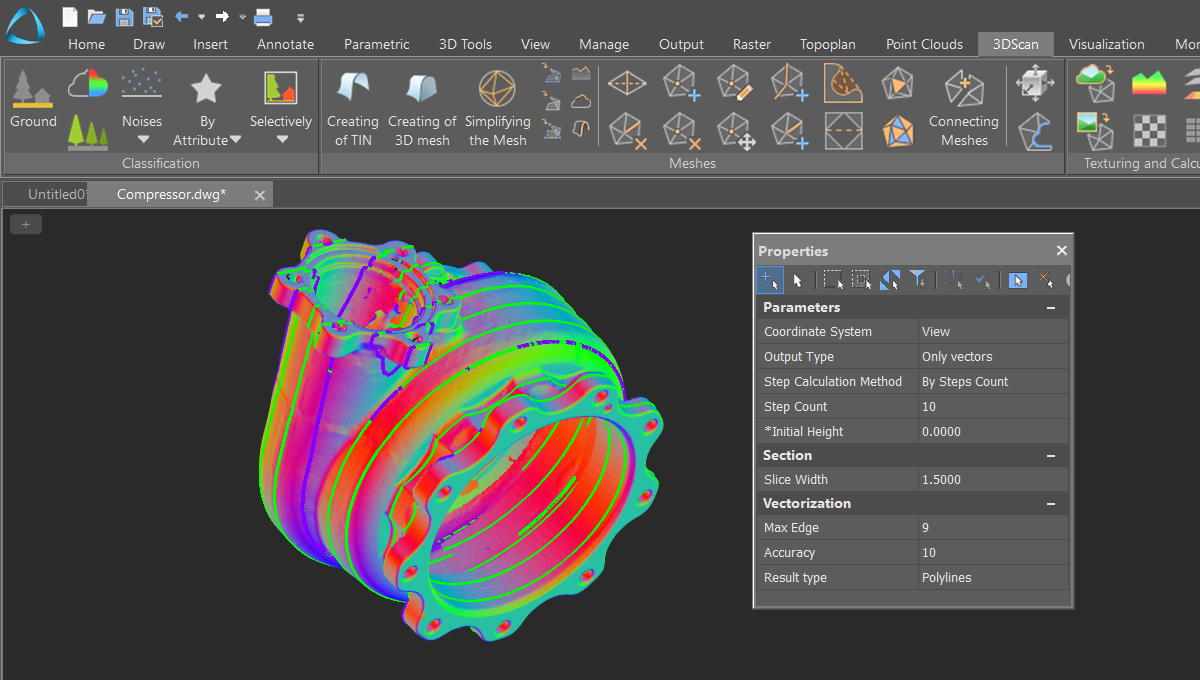Close the Compressor.dwg document tab

(259, 194)
